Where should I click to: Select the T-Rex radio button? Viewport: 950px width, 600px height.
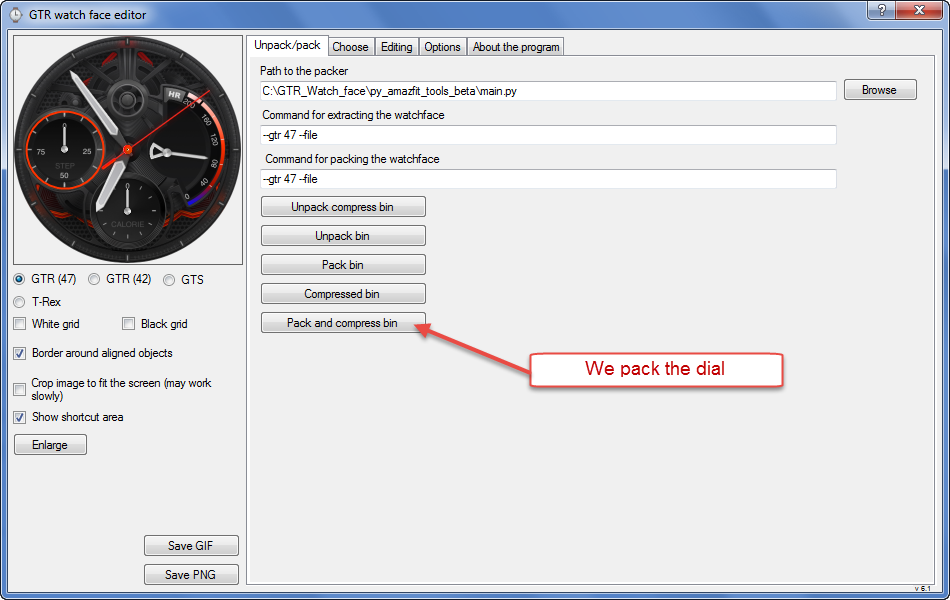pyautogui.click(x=19, y=302)
